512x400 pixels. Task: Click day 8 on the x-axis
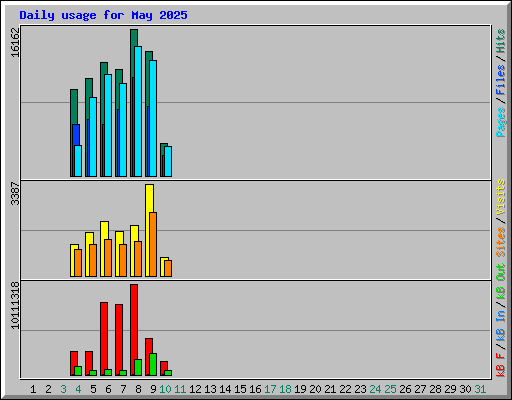click(138, 389)
